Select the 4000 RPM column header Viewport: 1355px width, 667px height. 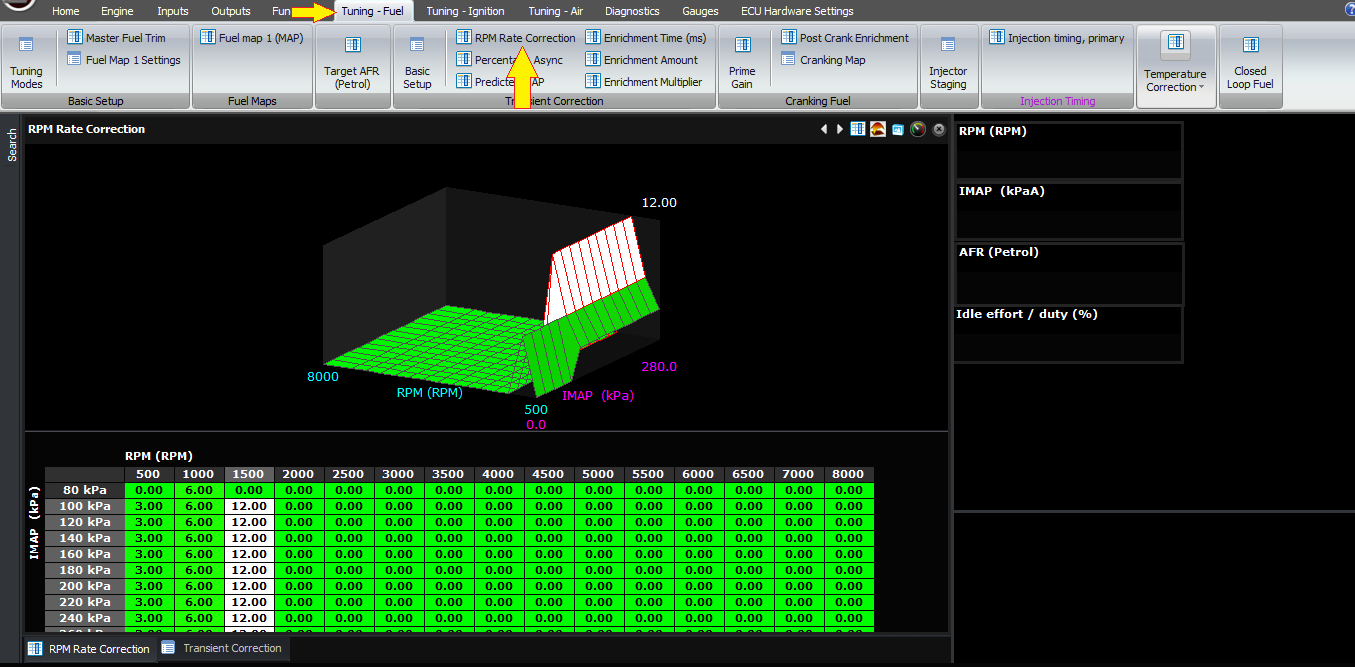[499, 474]
